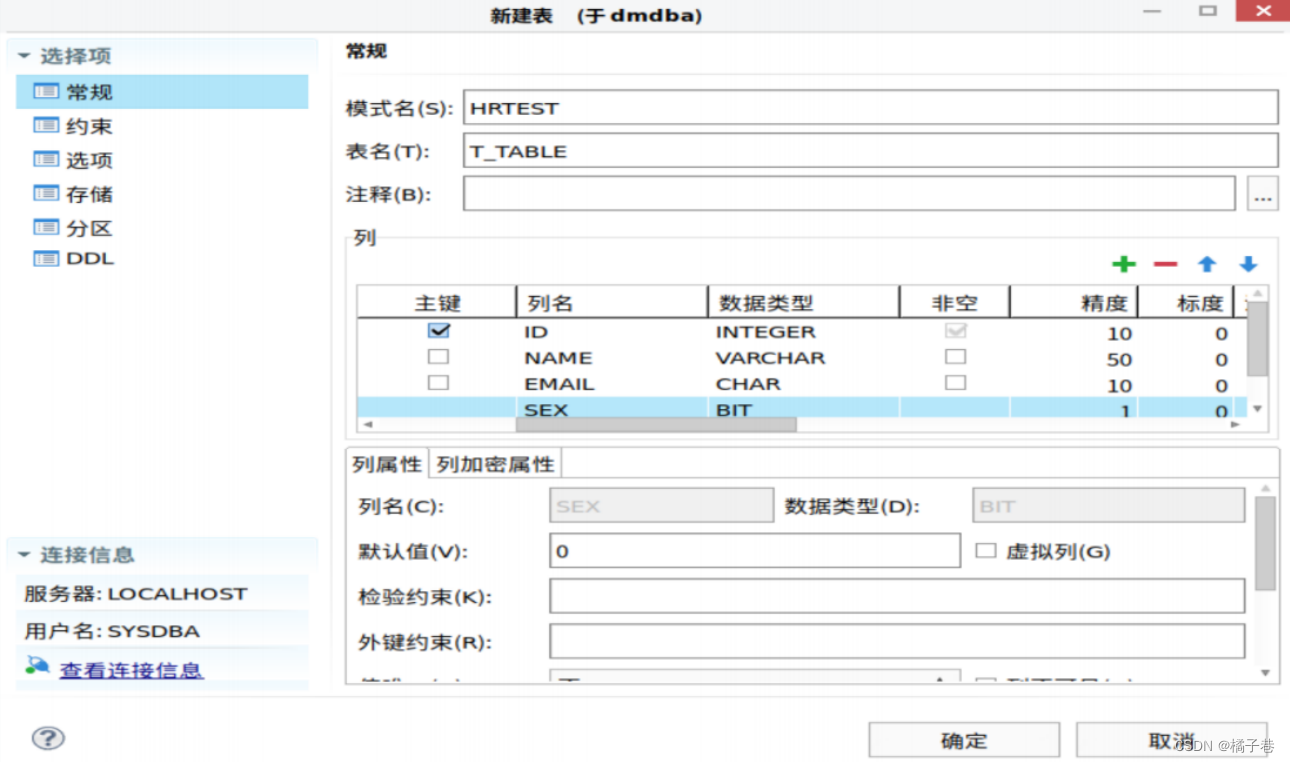Click the 表名 field containing T_TABLE

pyautogui.click(x=871, y=151)
